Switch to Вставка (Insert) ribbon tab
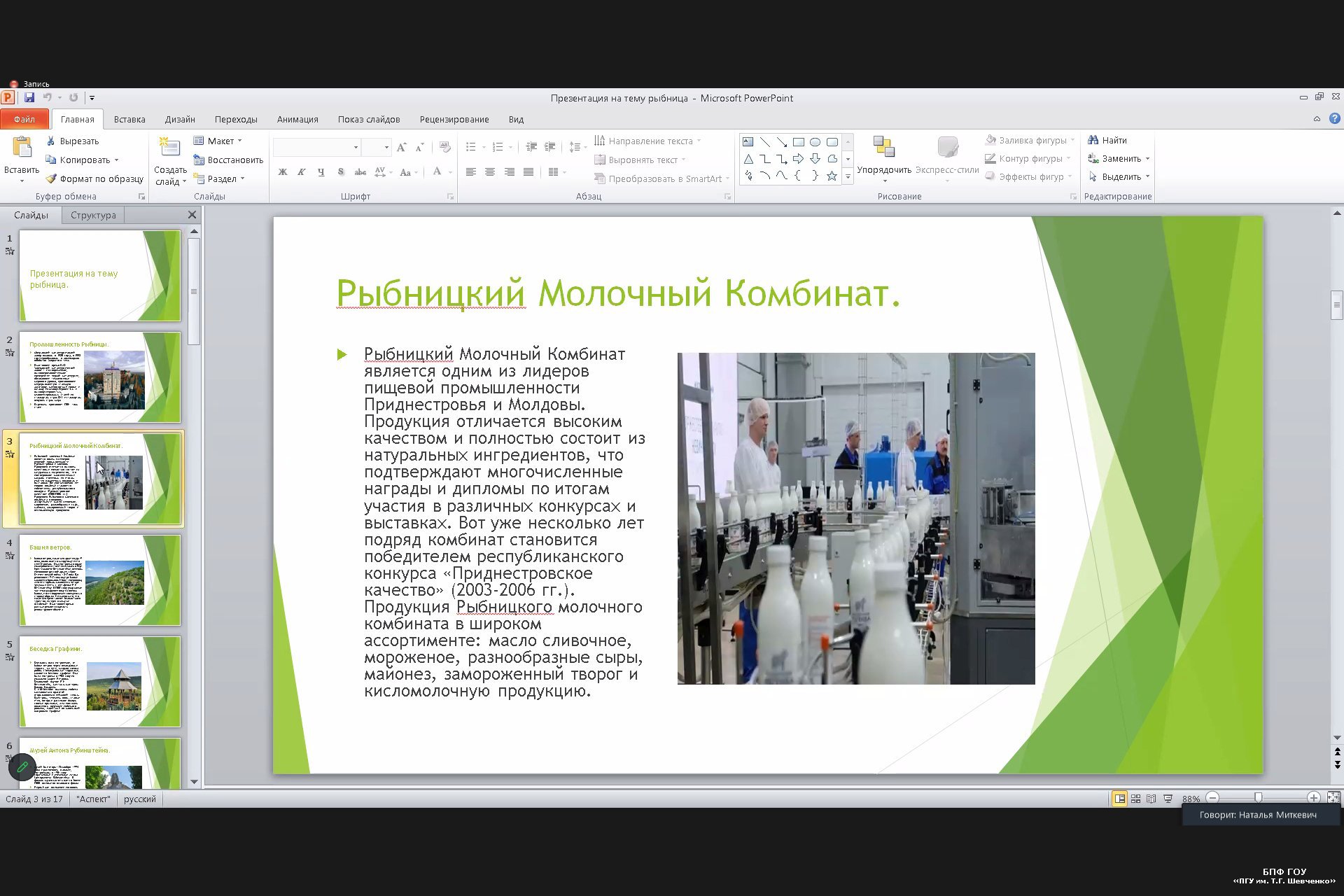Image resolution: width=1344 pixels, height=896 pixels. 129,119
